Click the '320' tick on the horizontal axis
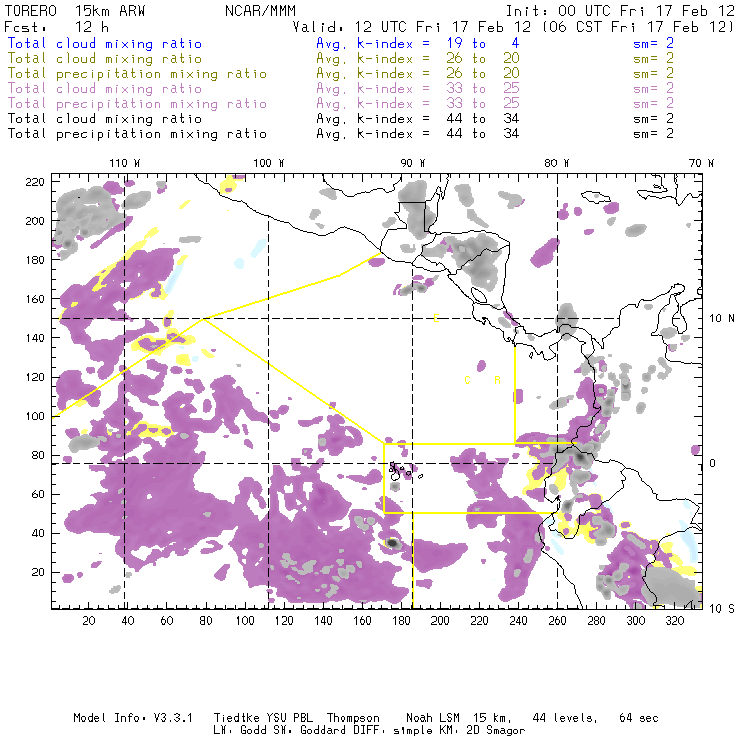 [674, 621]
